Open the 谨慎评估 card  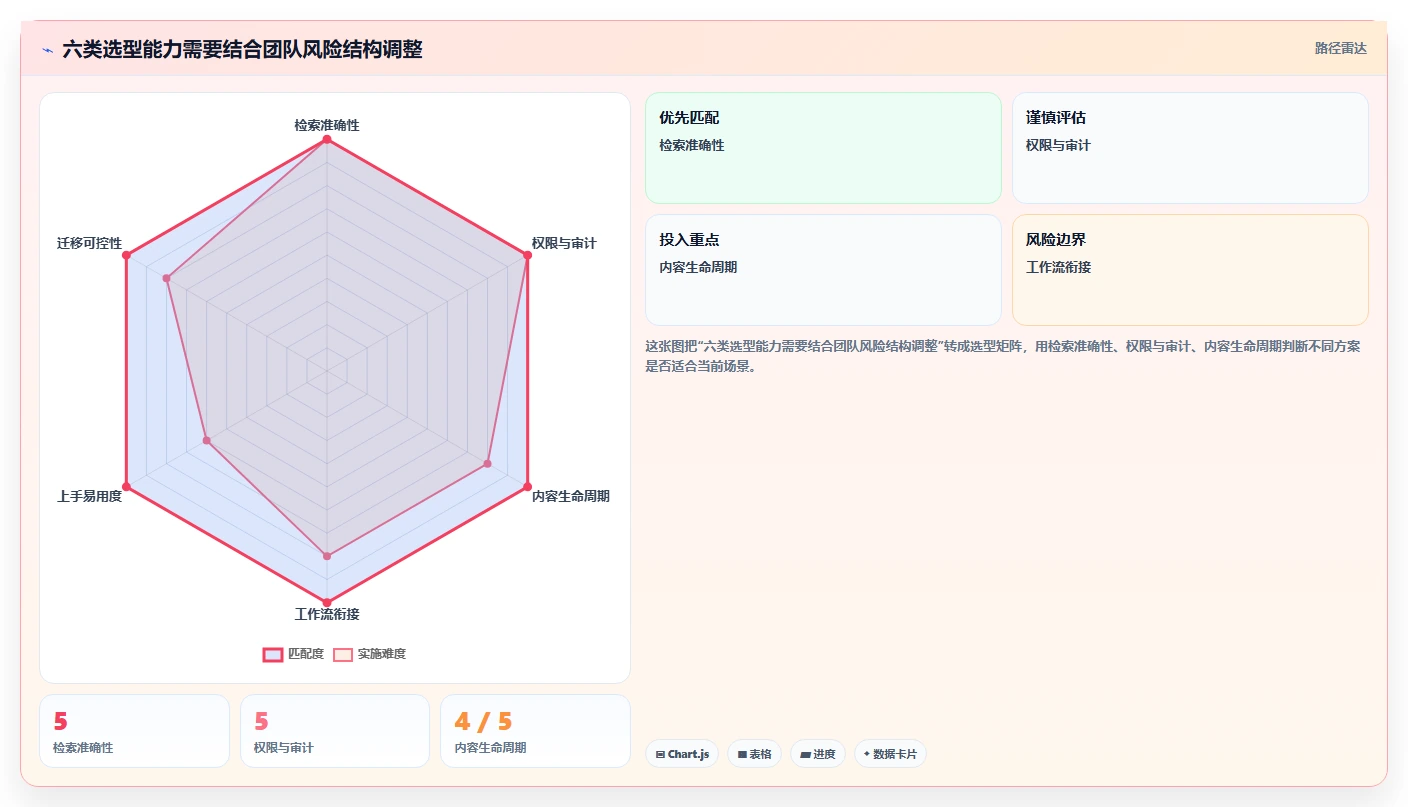click(1190, 148)
